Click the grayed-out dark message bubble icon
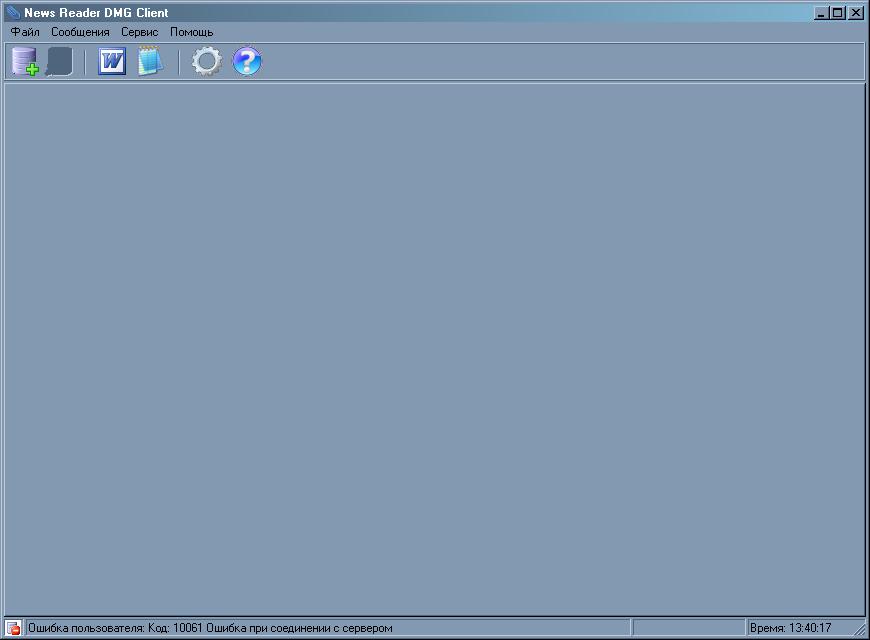 point(59,62)
